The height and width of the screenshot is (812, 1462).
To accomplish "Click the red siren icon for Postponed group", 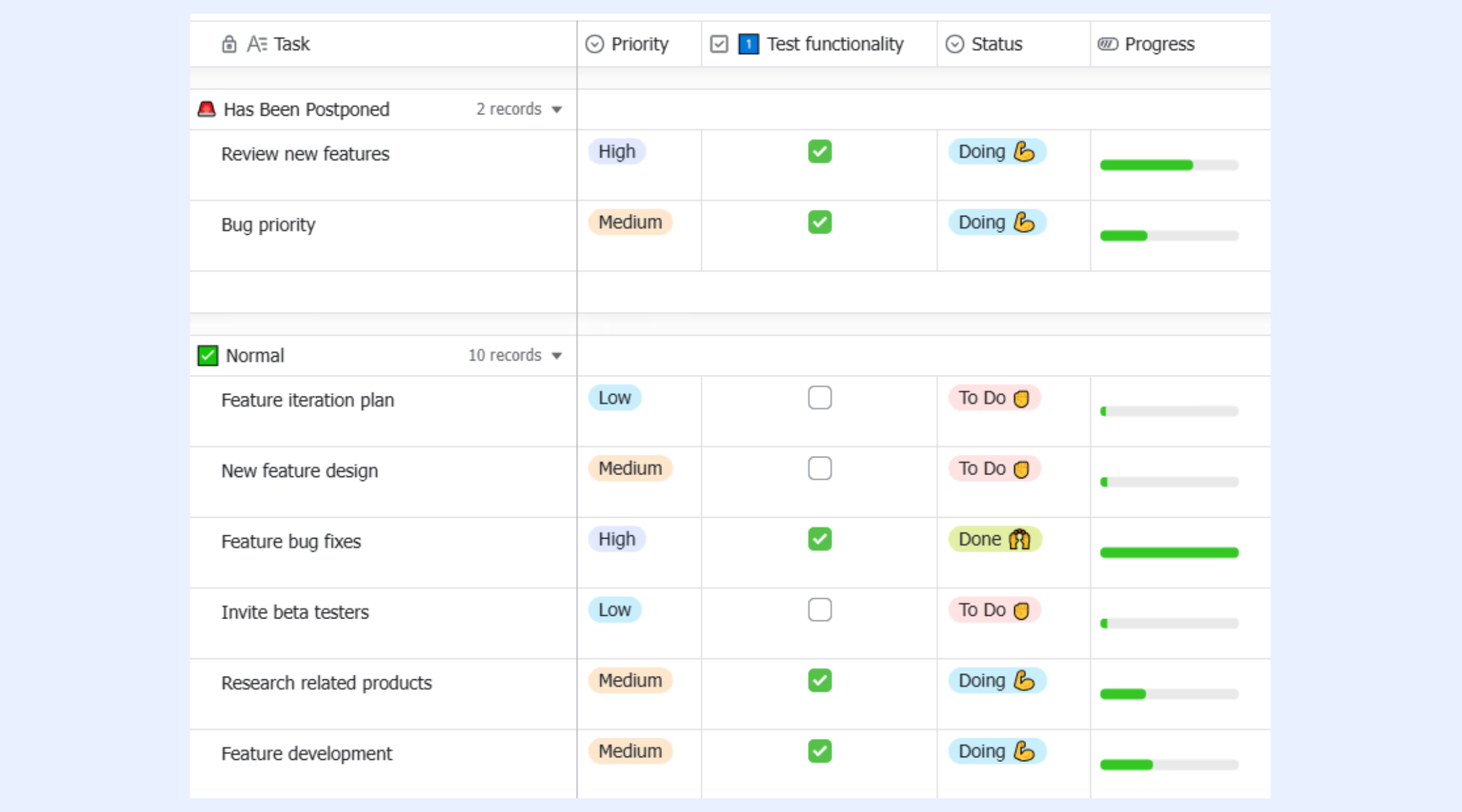I will [206, 109].
